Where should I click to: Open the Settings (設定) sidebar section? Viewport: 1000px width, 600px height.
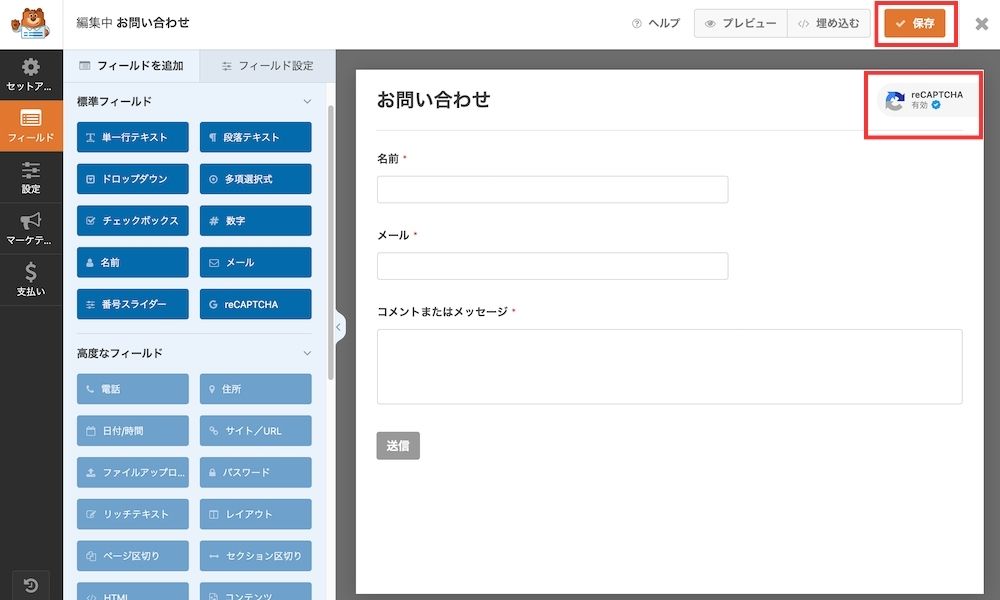[x=31, y=177]
